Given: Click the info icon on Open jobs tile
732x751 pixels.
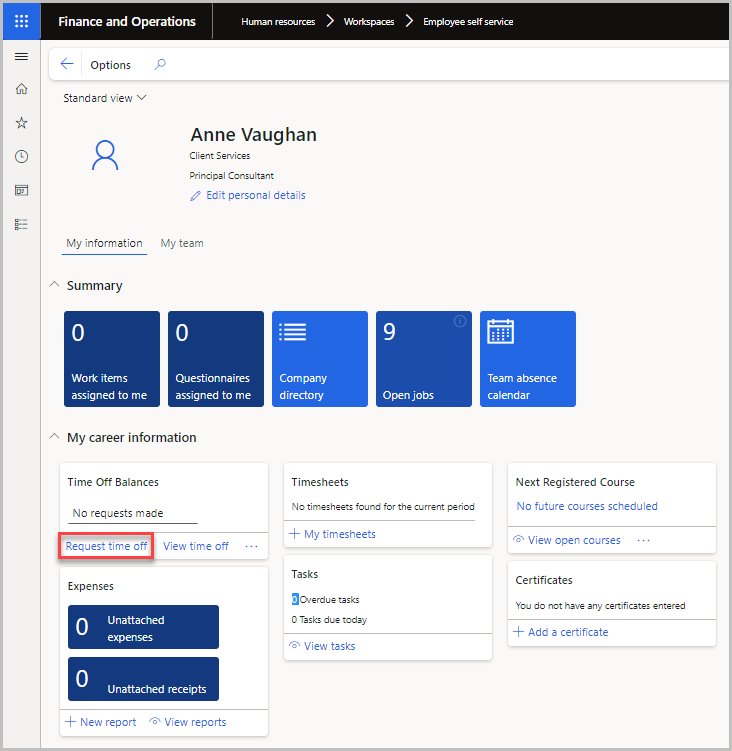Looking at the screenshot, I should 459,321.
